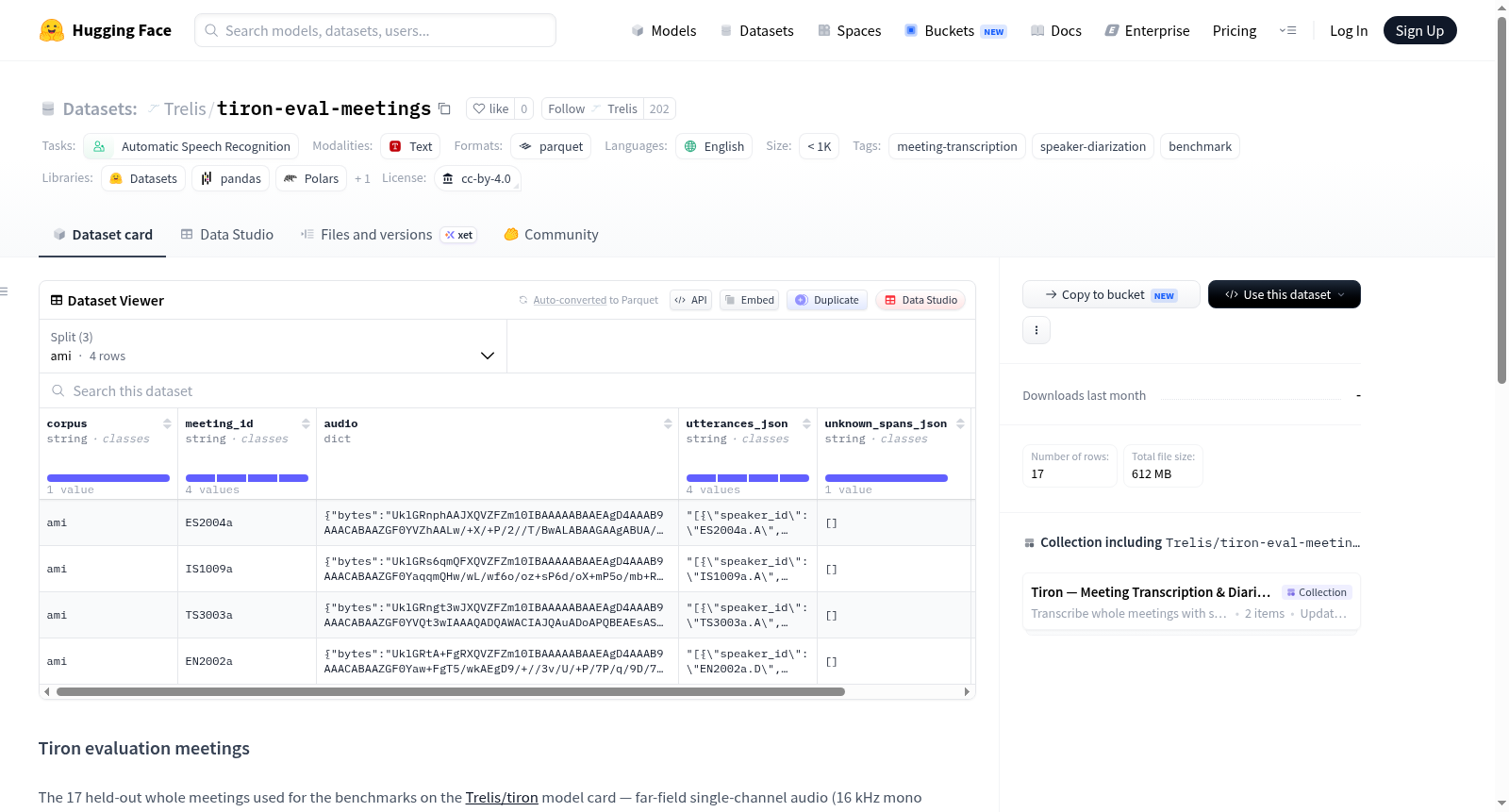Image resolution: width=1509 pixels, height=812 pixels.
Task: Sort by corpus column arrows
Action: 167,423
